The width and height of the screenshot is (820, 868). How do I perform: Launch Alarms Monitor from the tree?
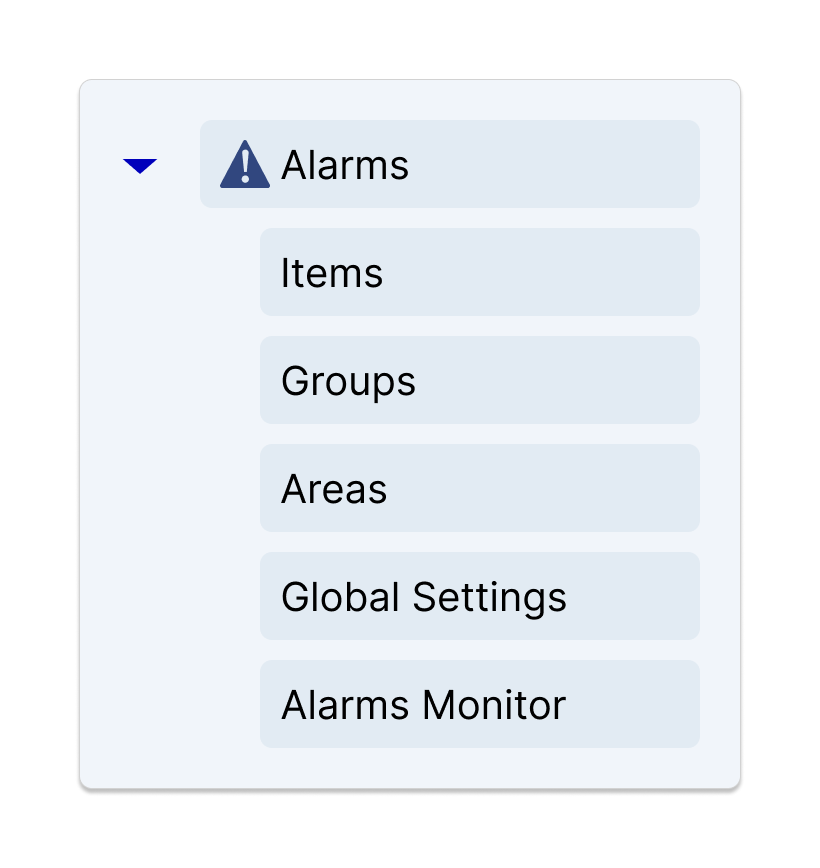point(480,704)
